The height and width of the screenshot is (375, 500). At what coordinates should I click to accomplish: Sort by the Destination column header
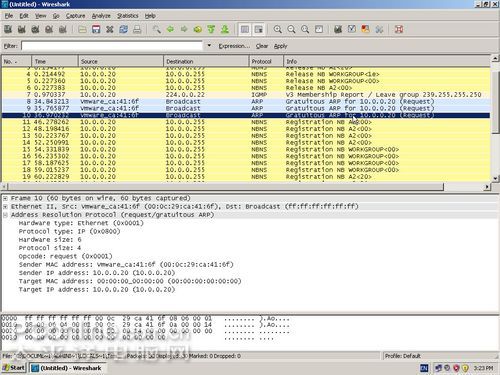206,61
